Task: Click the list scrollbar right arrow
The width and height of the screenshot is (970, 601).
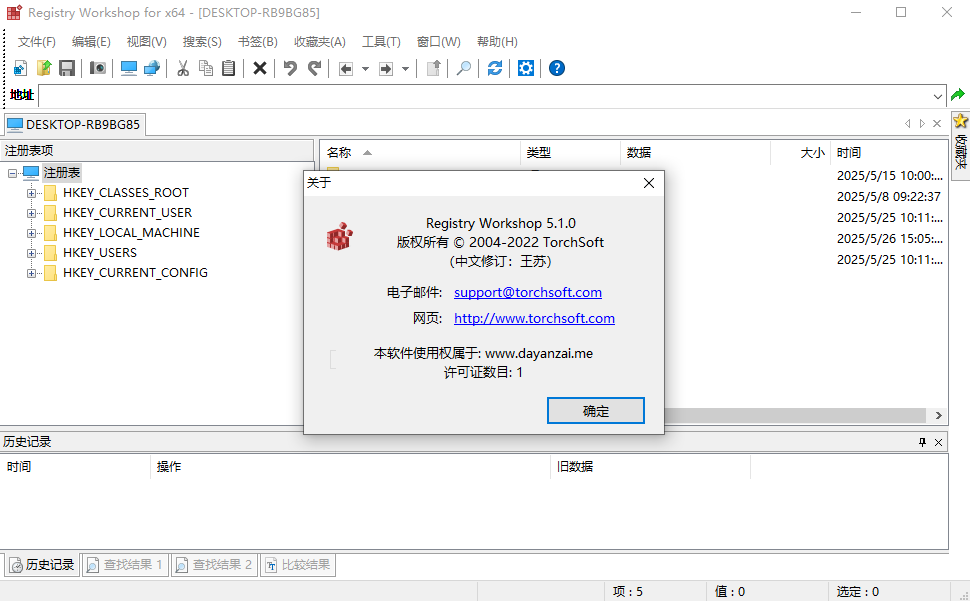Action: pyautogui.click(x=938, y=416)
